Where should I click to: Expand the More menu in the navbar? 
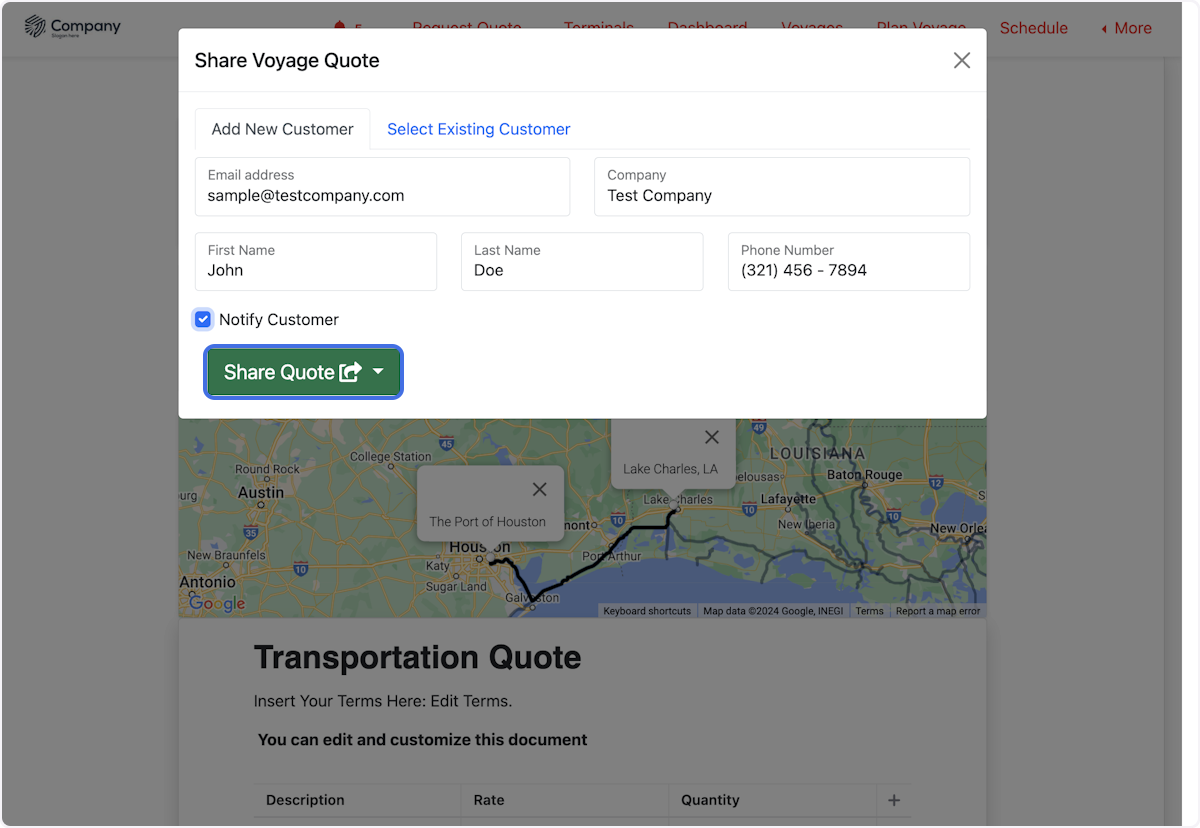[1126, 28]
